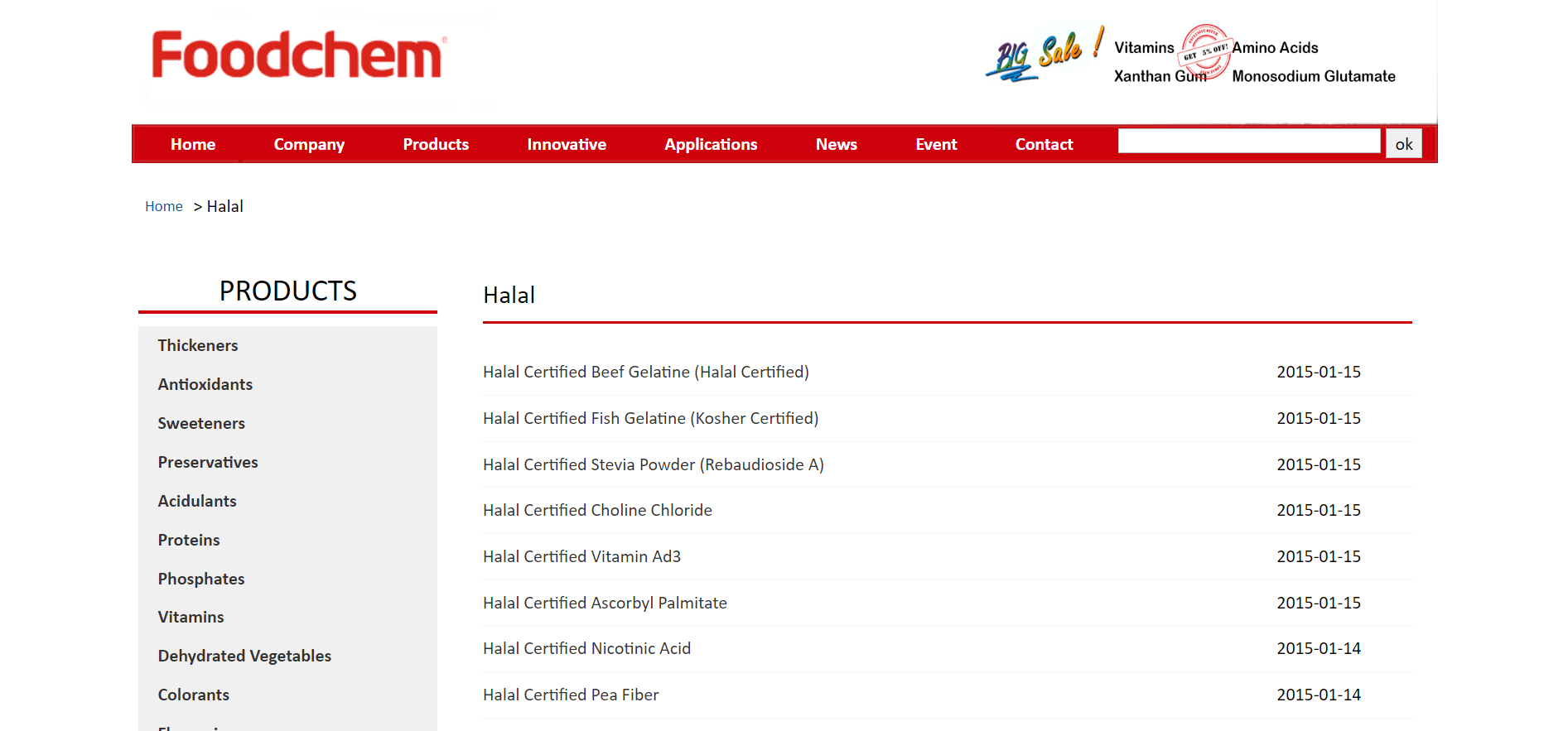Click the Monosodium Glutamate sale link
Viewport: 1568px width, 731px height.
(x=1314, y=76)
